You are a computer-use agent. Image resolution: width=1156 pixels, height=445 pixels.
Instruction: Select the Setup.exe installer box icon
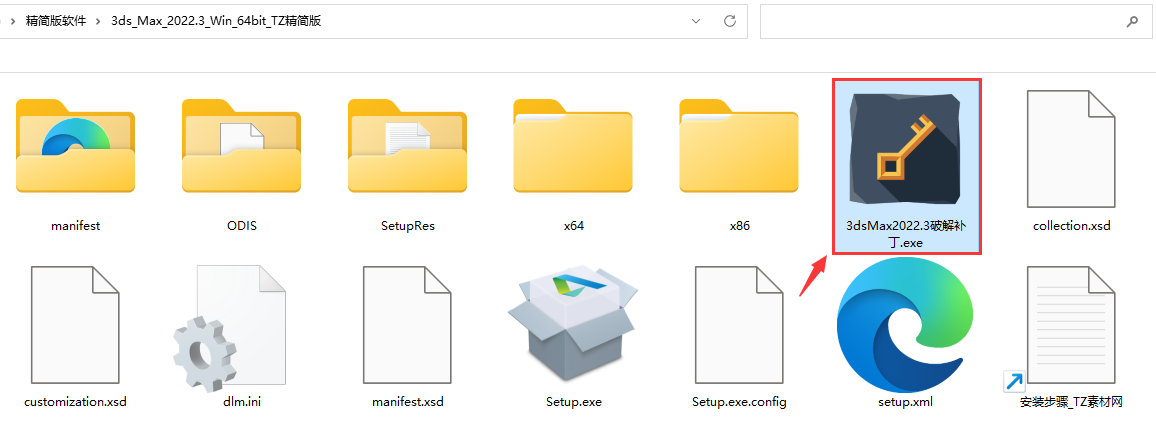[x=573, y=325]
